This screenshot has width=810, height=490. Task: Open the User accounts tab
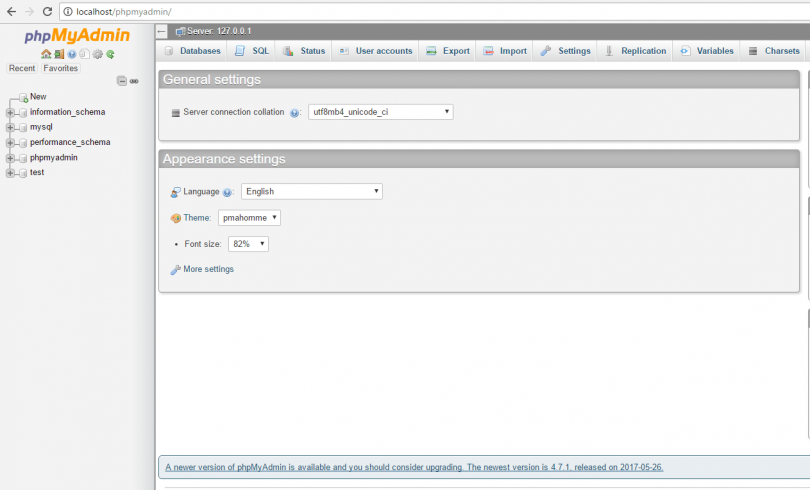(x=376, y=51)
